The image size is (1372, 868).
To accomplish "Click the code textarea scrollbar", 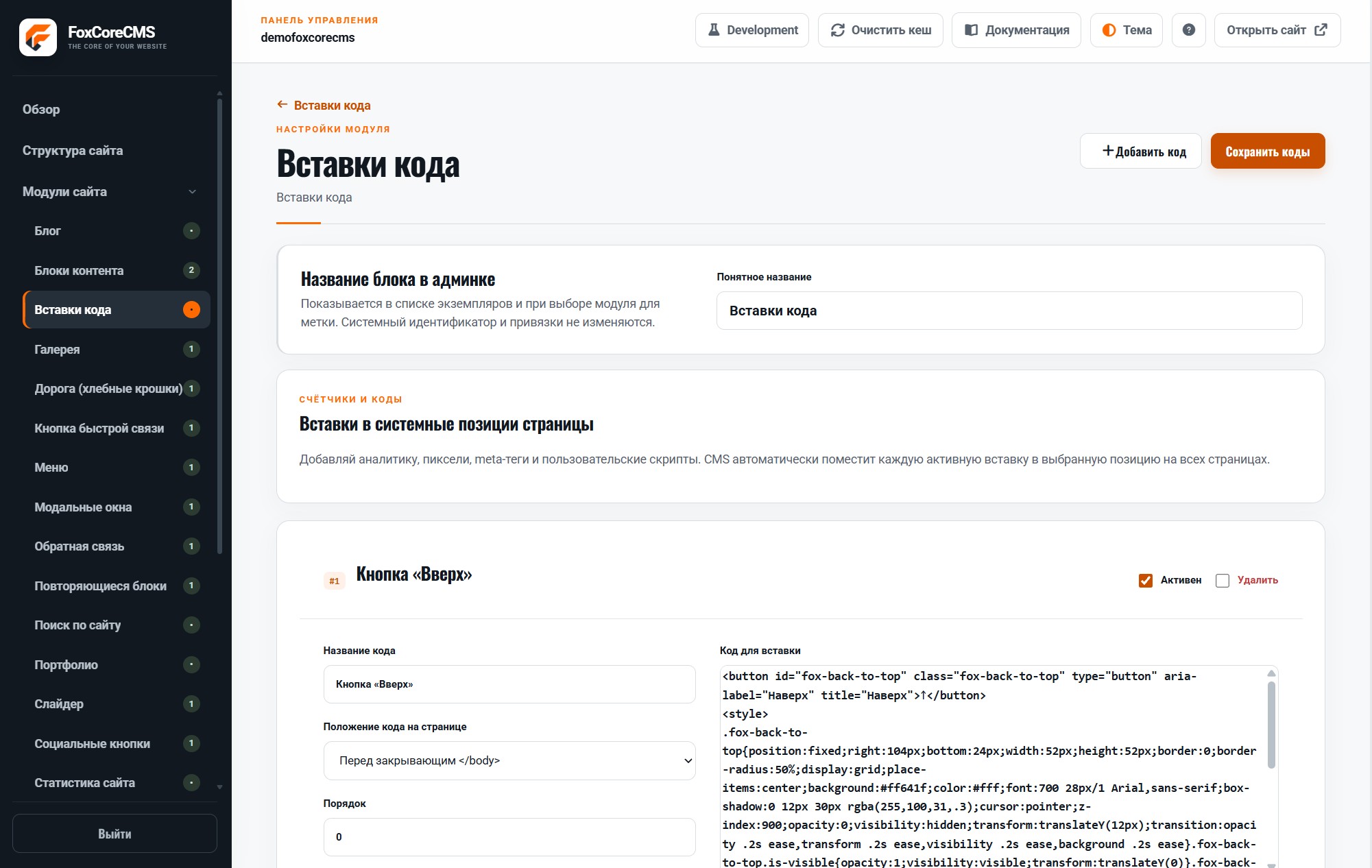I will click(x=1271, y=725).
